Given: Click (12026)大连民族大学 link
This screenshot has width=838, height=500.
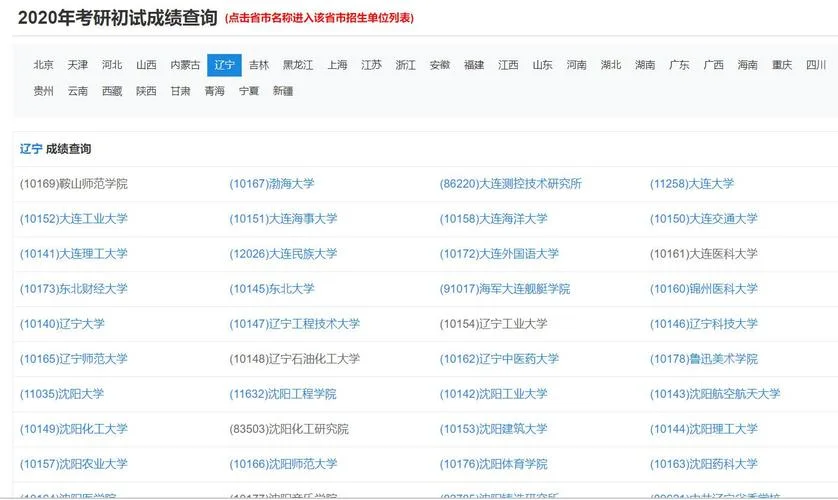Looking at the screenshot, I should [x=283, y=254].
